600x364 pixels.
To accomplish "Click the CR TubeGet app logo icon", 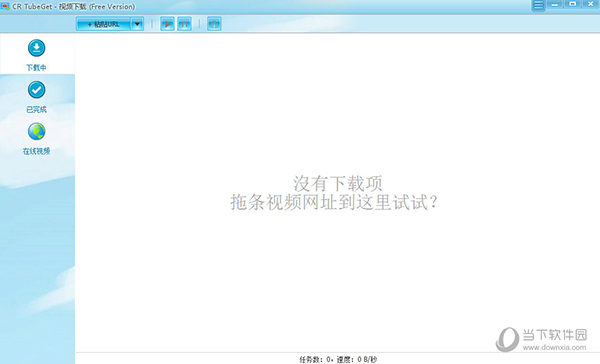I will tap(5, 7).
